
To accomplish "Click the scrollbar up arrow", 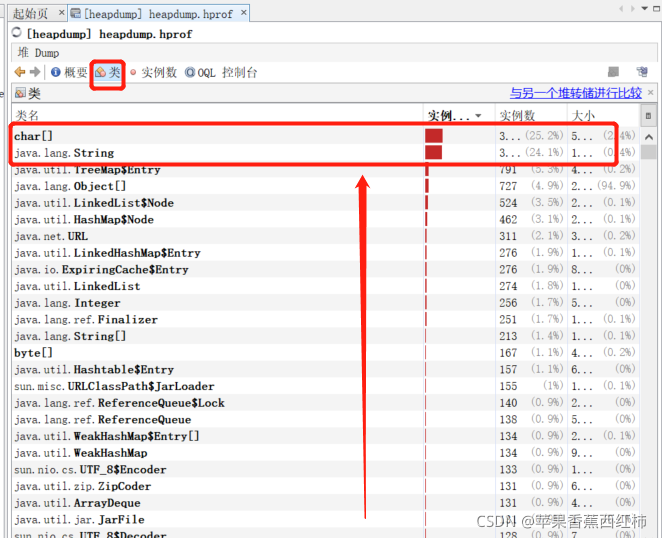I will 649,137.
